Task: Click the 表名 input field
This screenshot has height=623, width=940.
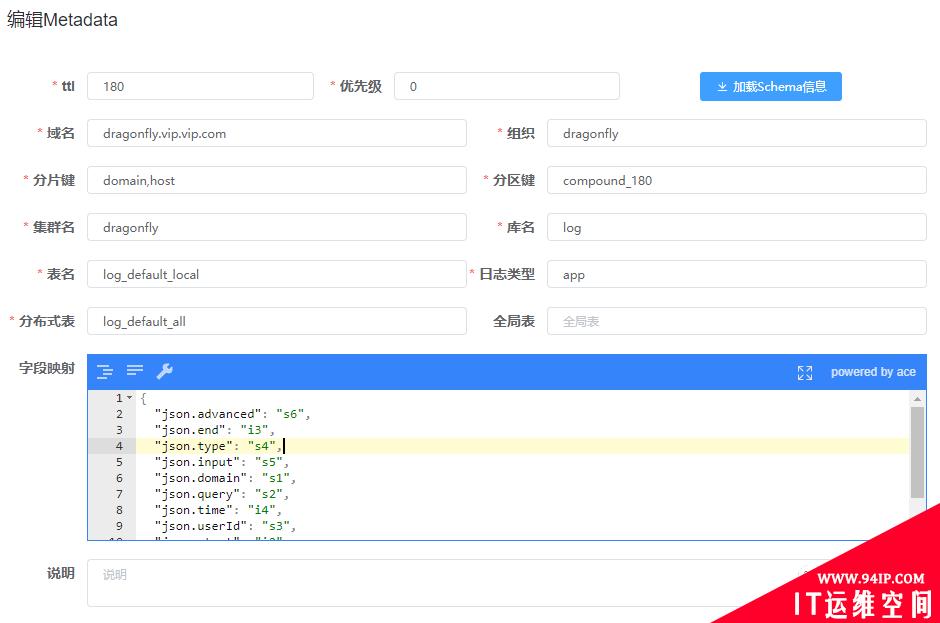Action: point(277,274)
